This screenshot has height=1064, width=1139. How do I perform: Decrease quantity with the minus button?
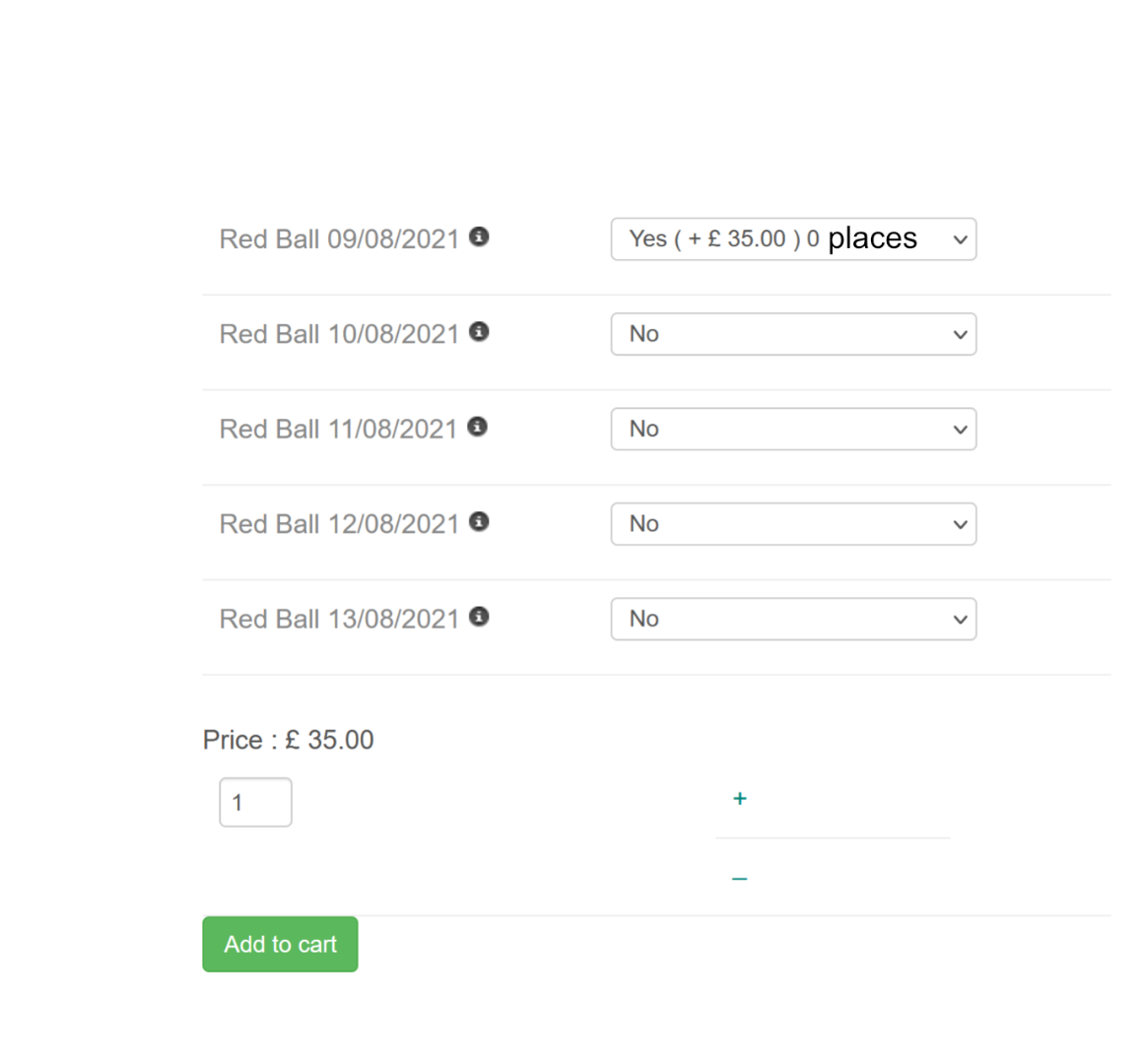(x=740, y=878)
